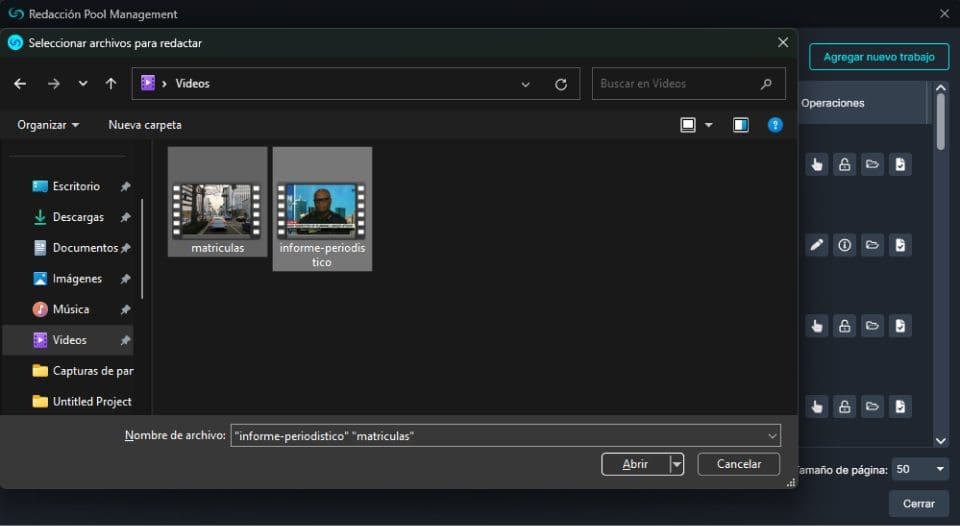
Task: Go back using the left arrow
Action: coord(20,84)
